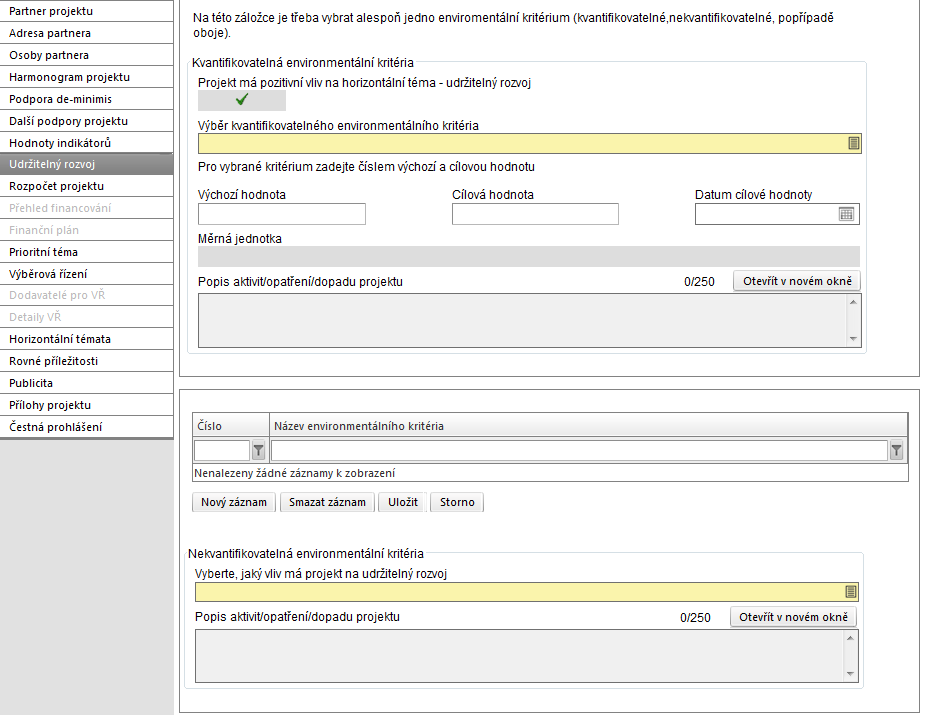The height and width of the screenshot is (715, 925).
Task: Open Výběrová řízení section
Action: pyautogui.click(x=87, y=273)
